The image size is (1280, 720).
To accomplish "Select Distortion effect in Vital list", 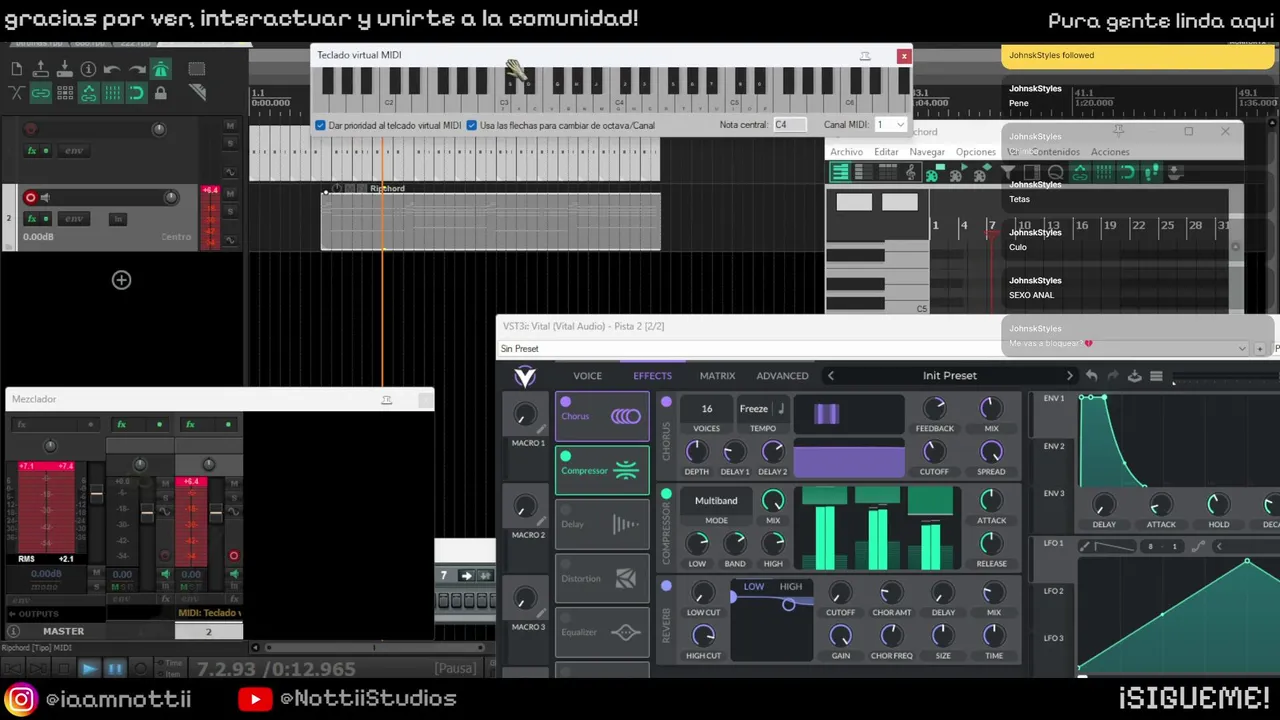I will point(602,578).
